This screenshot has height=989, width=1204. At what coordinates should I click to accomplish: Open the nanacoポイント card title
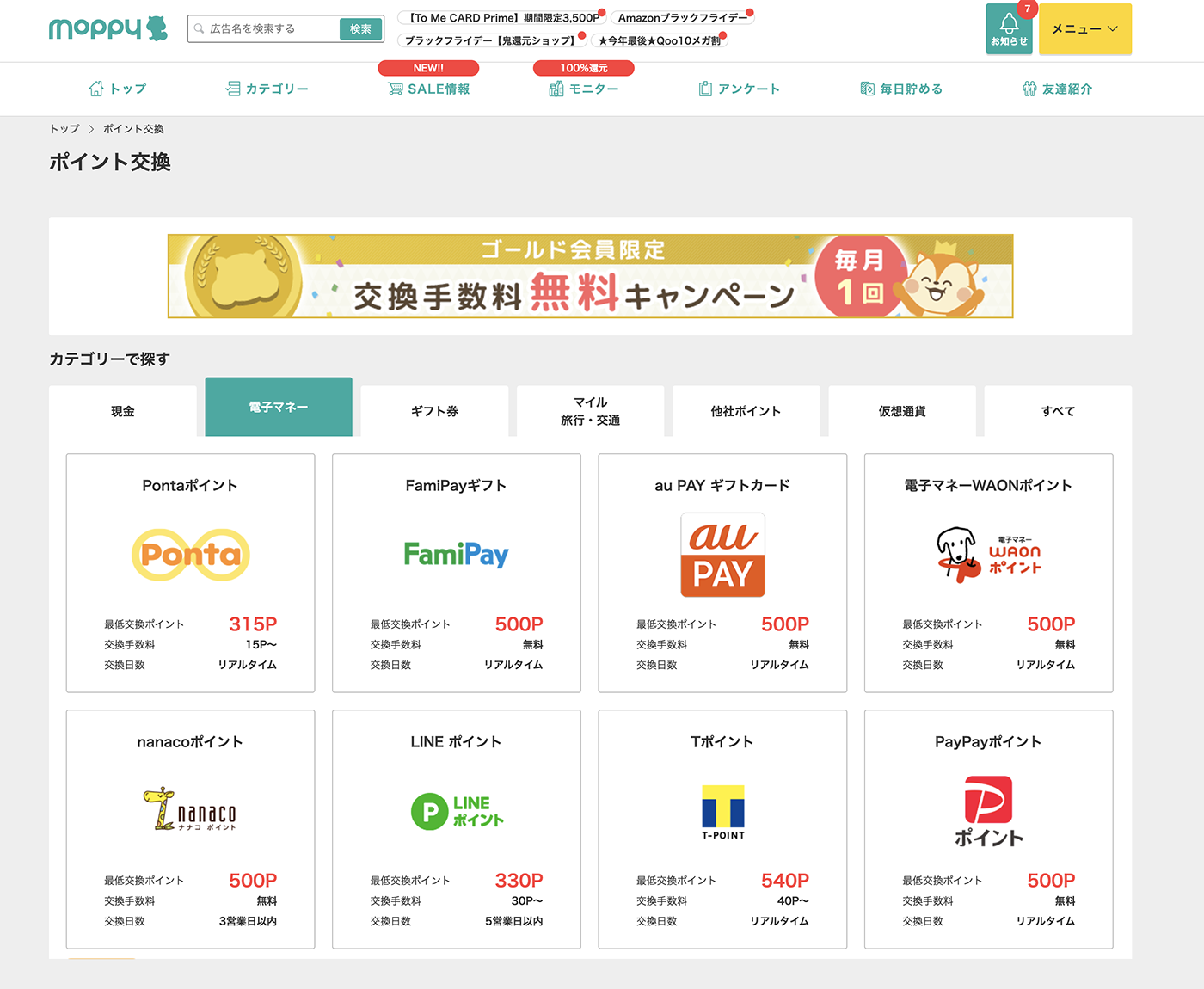point(190,741)
